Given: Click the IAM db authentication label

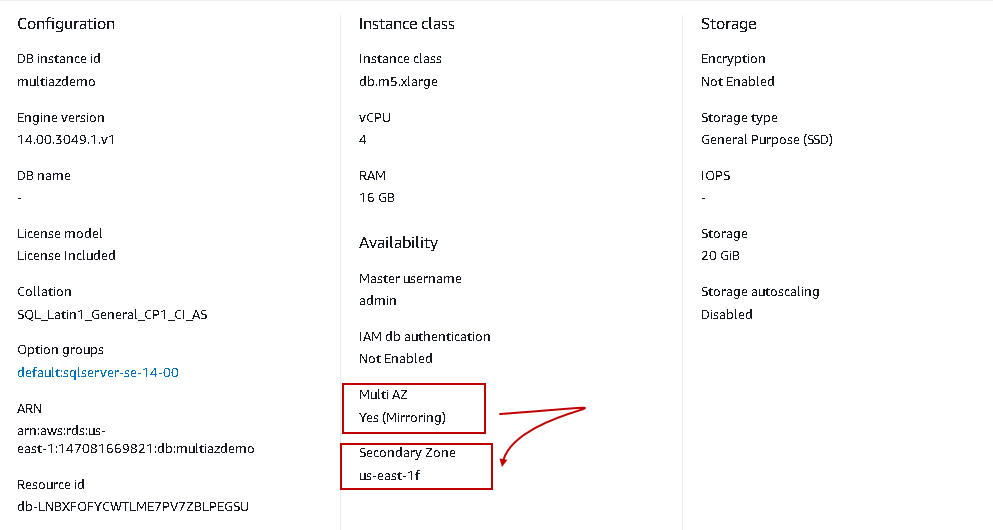Looking at the screenshot, I should click(x=424, y=336).
